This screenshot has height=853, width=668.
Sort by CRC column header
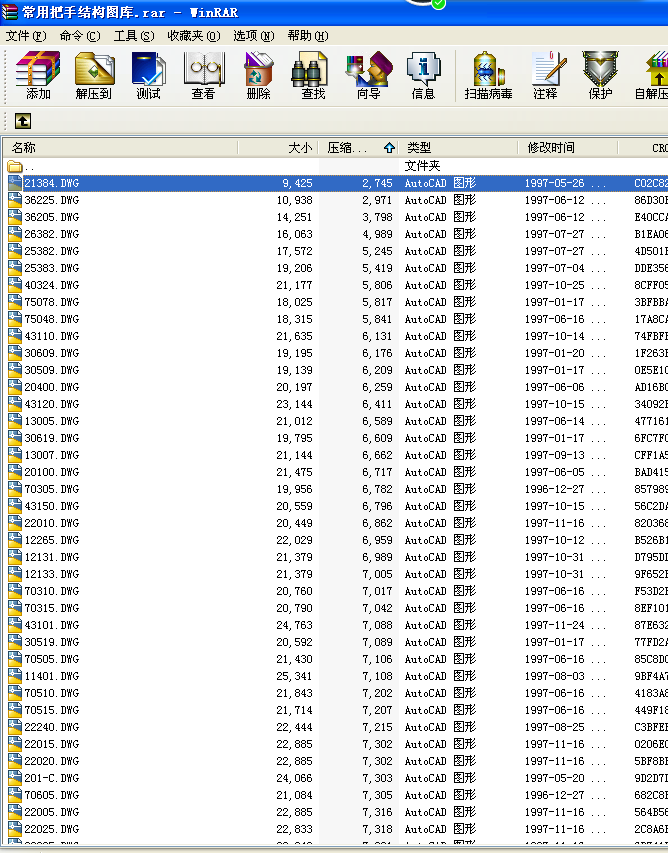click(x=643, y=147)
